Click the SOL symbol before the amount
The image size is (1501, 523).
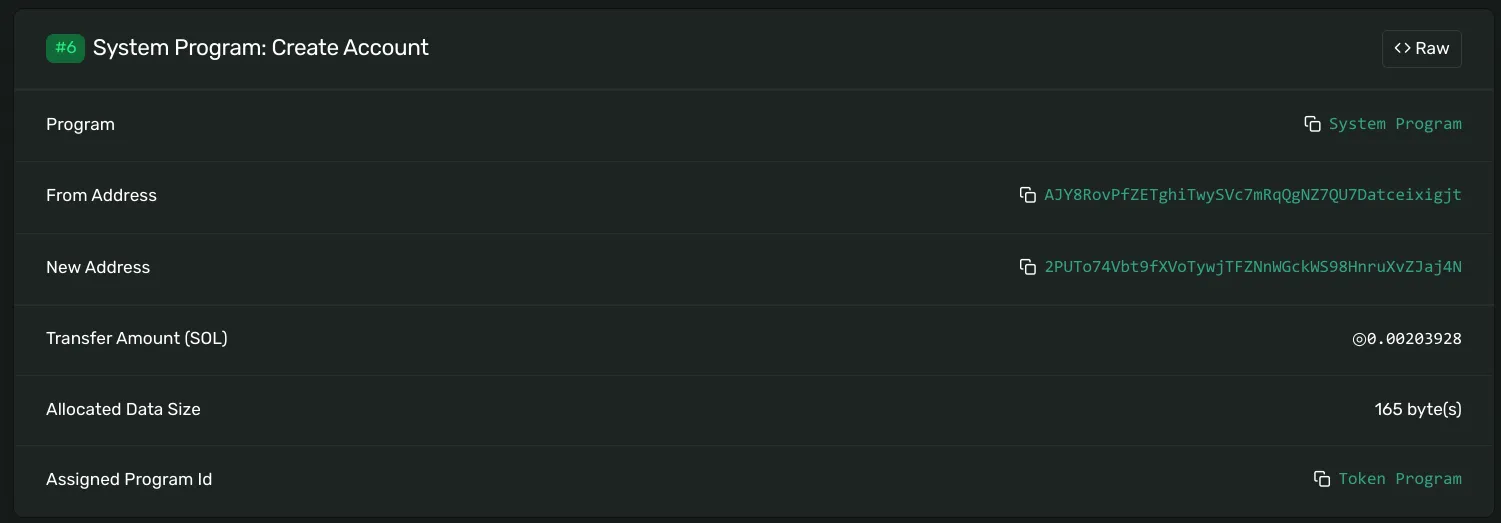[x=1359, y=339]
